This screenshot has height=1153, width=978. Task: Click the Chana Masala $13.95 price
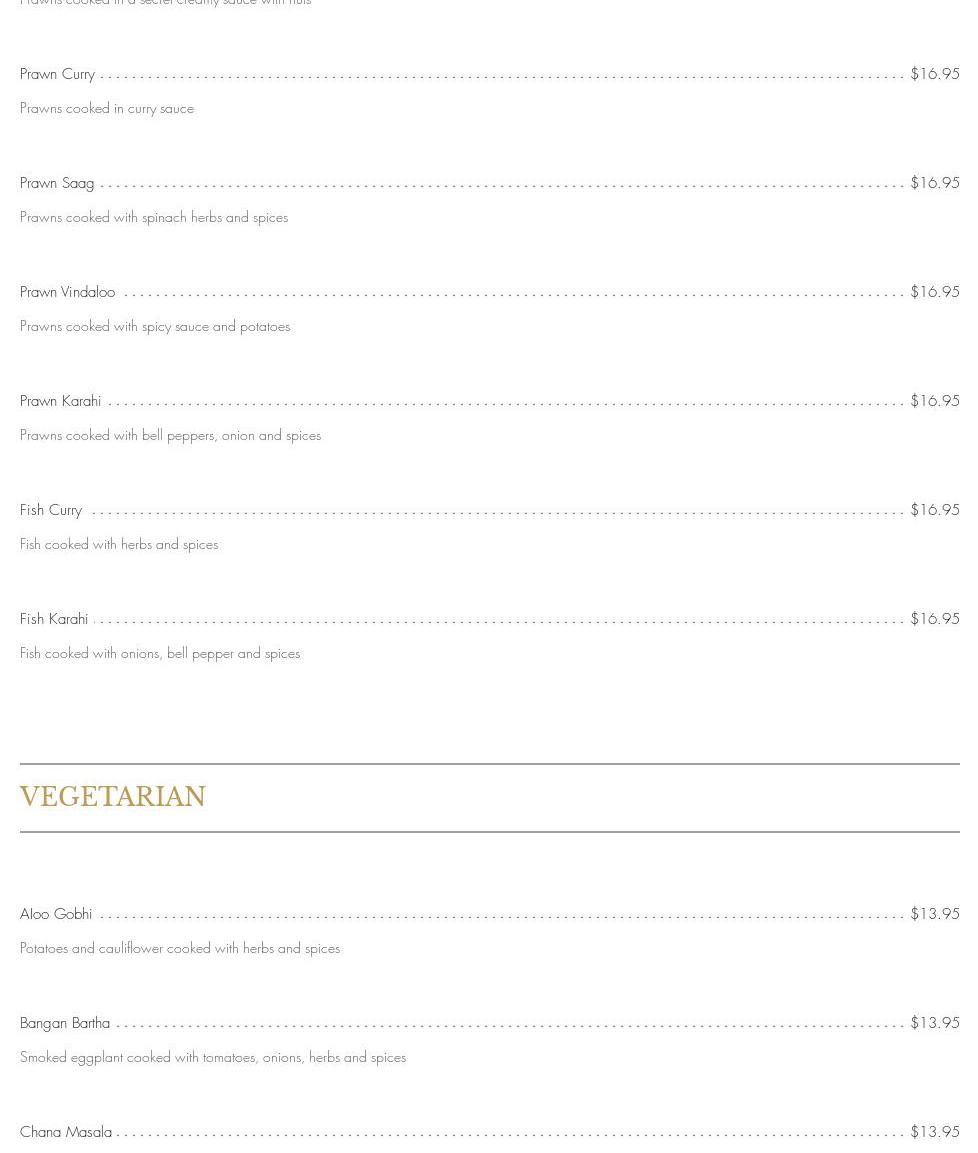pos(934,1132)
